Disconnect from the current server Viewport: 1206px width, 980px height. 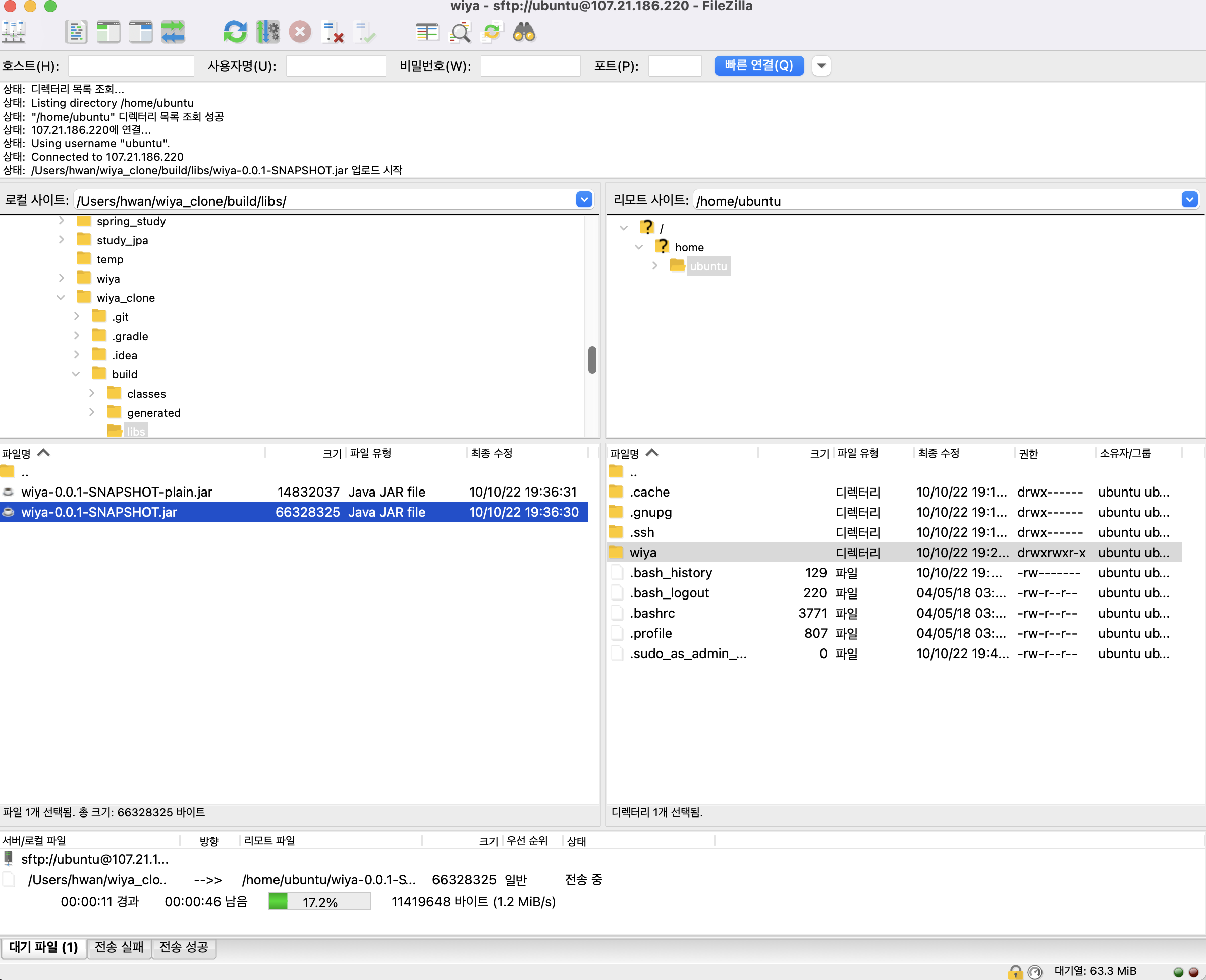(333, 32)
